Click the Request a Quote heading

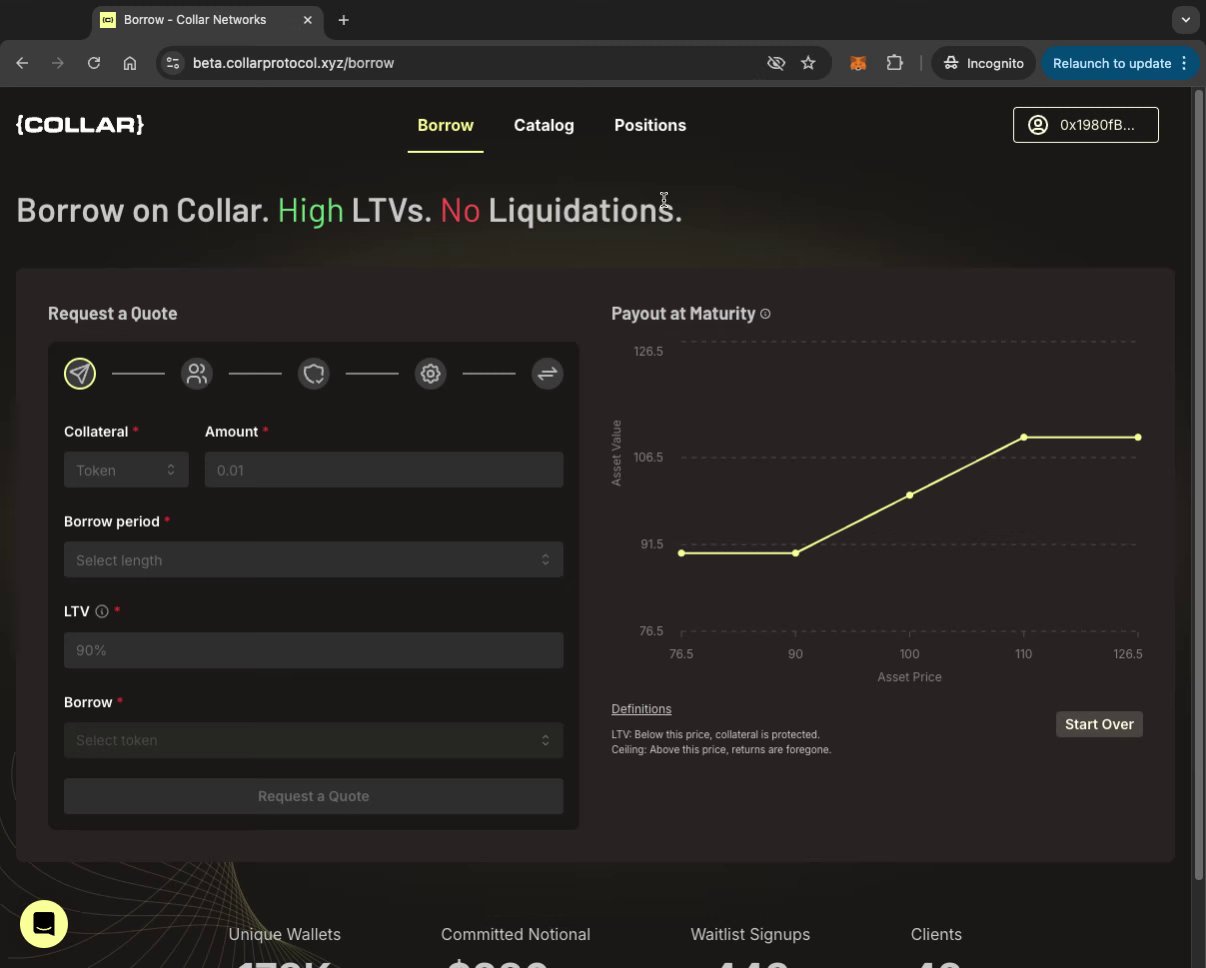click(113, 314)
